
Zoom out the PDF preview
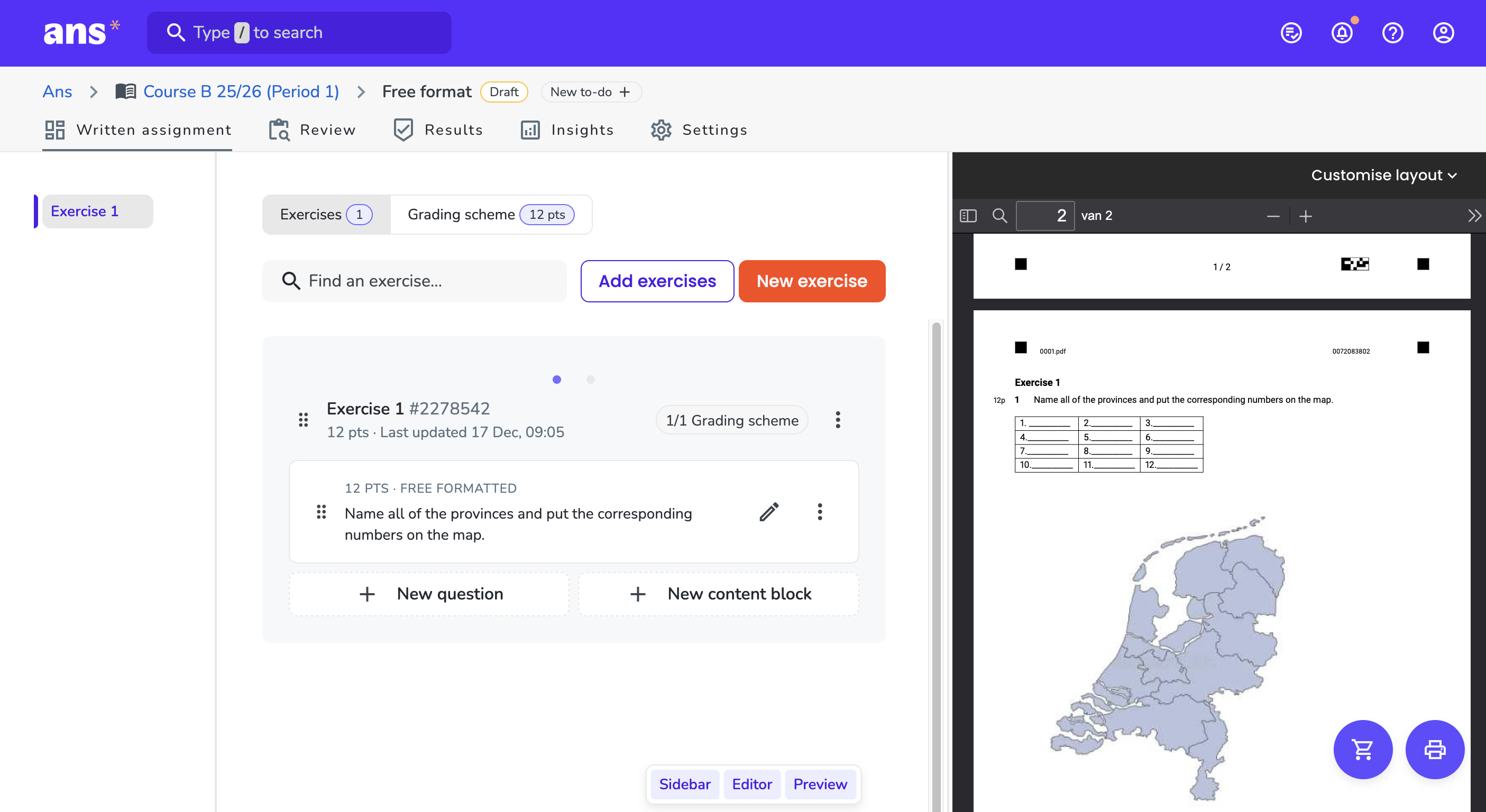pos(1273,216)
